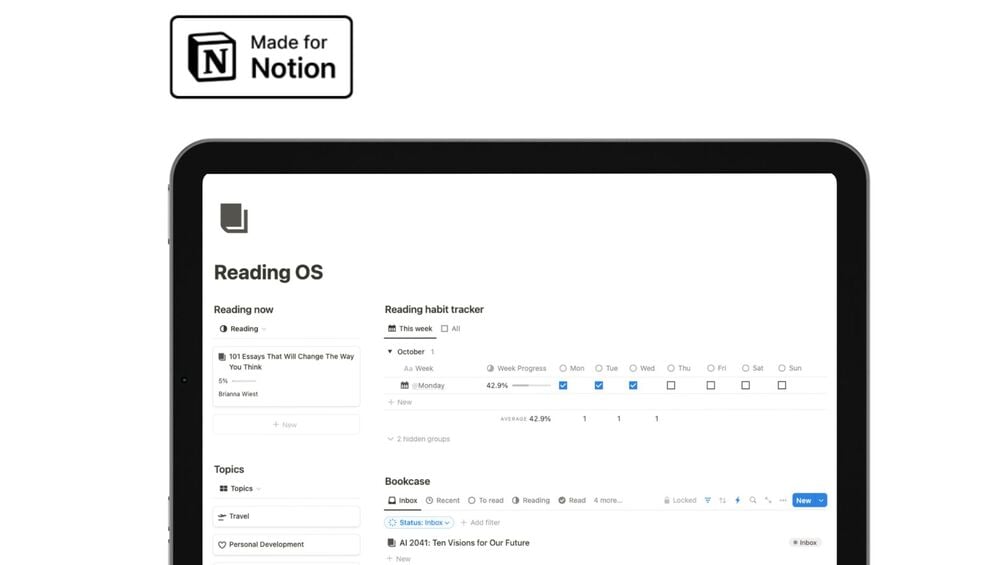The height and width of the screenshot is (565, 1005).
Task: Select the Reading tab in Bookcase
Action: click(x=531, y=500)
